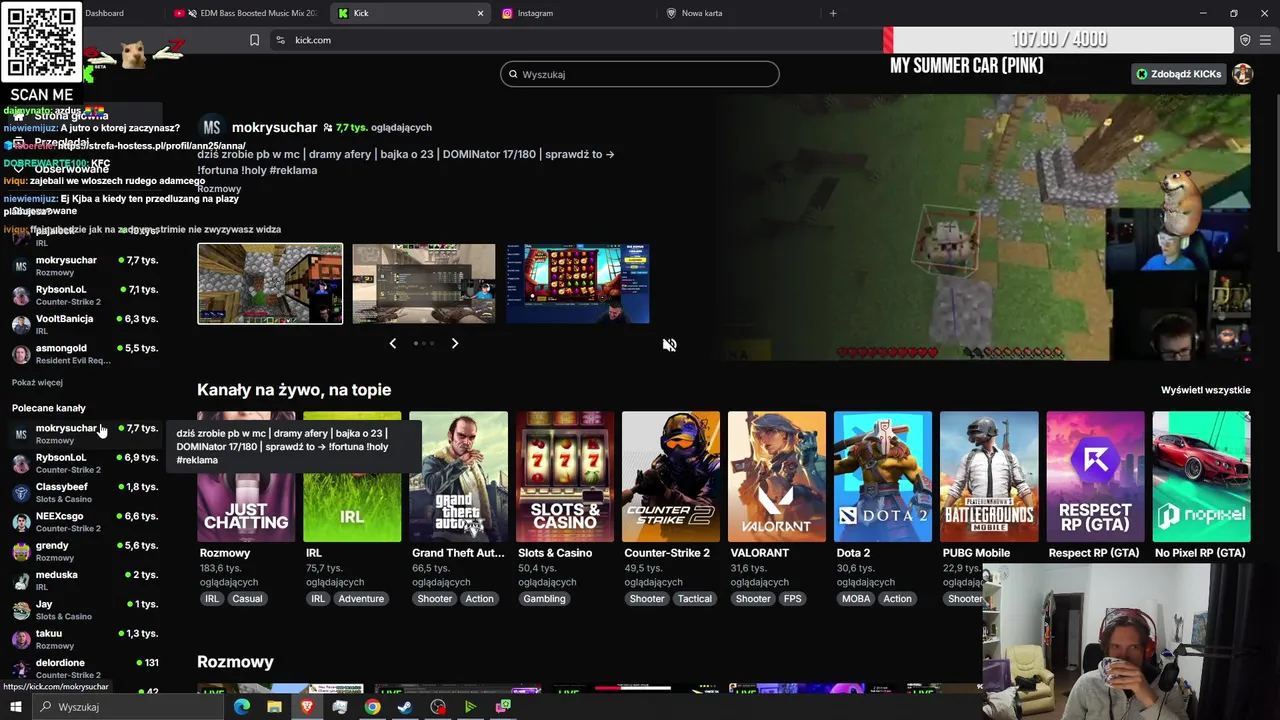Open Google Chrome from taskbar
1280x720 pixels.
(x=372, y=707)
